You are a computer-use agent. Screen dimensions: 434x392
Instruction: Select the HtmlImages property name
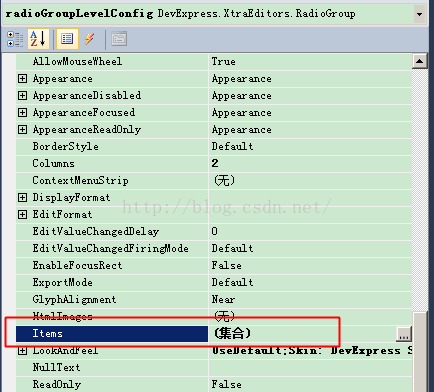point(62,317)
